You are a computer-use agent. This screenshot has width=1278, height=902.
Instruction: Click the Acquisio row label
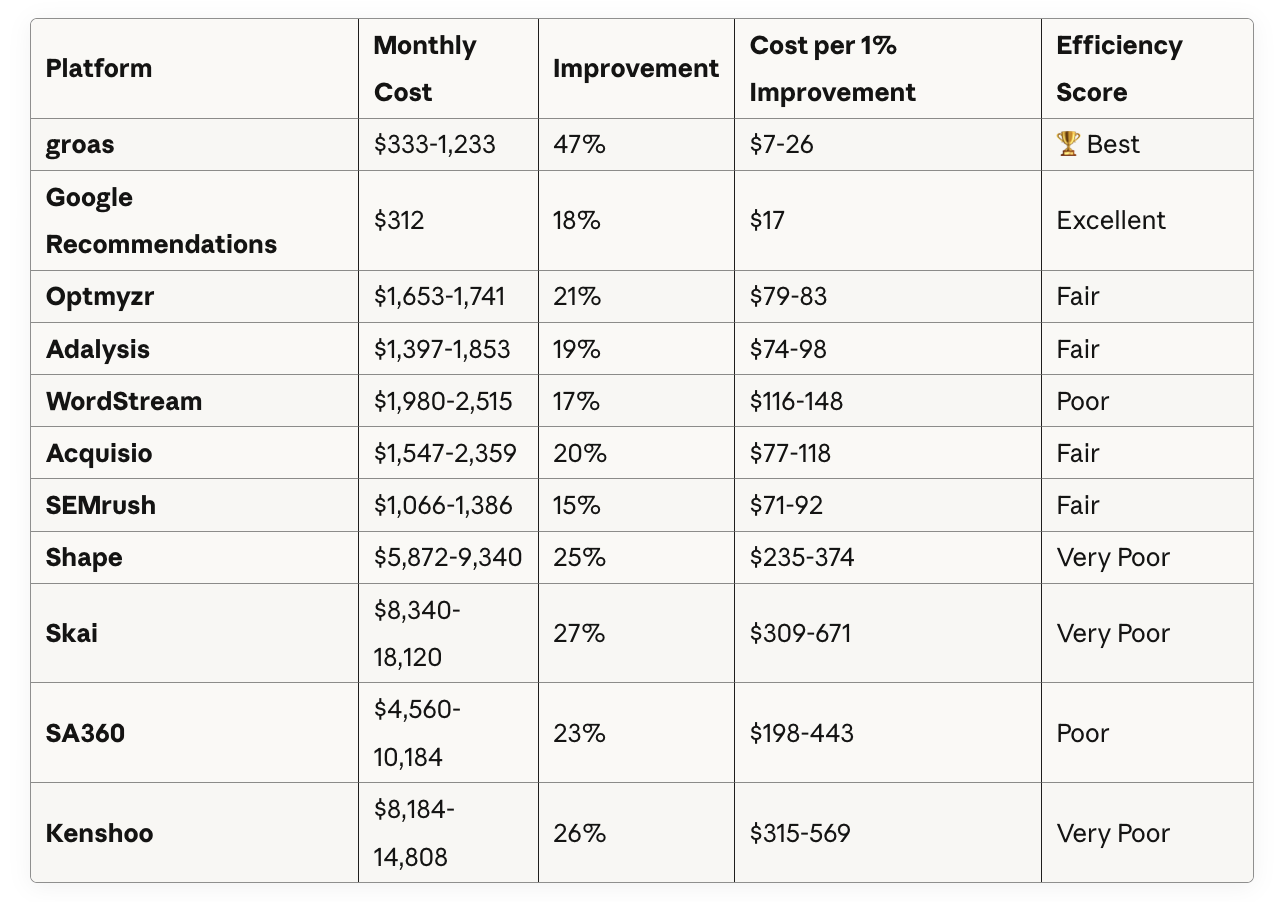coord(99,453)
